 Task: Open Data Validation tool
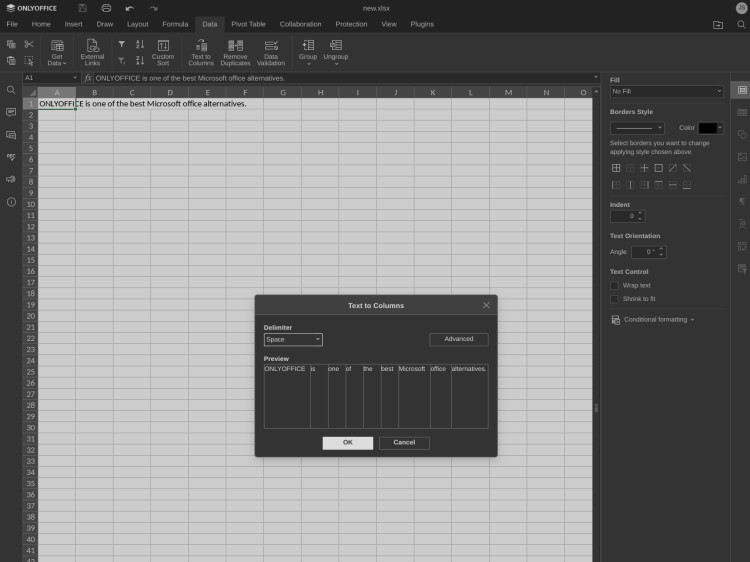click(271, 52)
